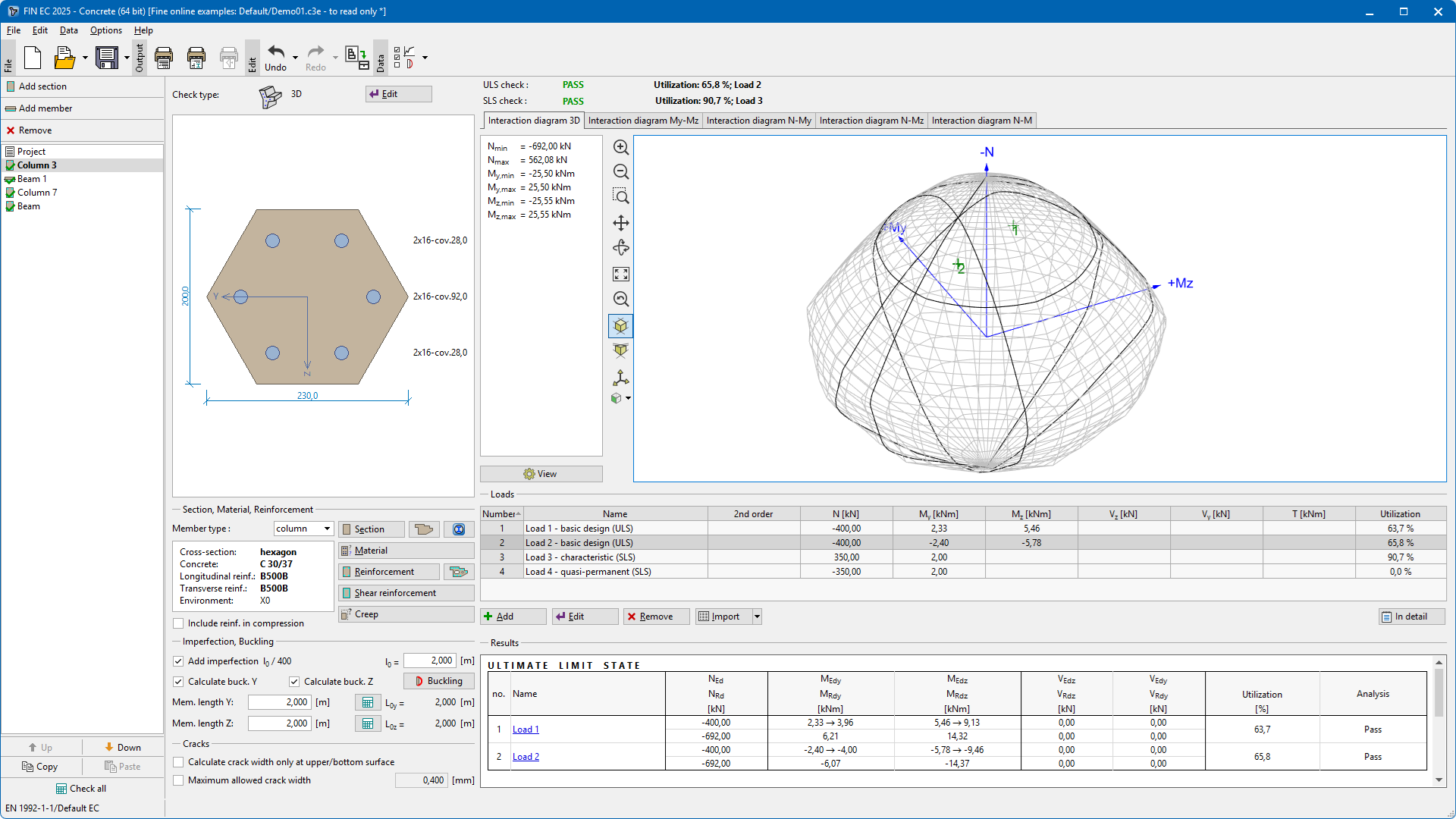Uncheck Calculate buck. Z option
The width and height of the screenshot is (1456, 819).
294,682
